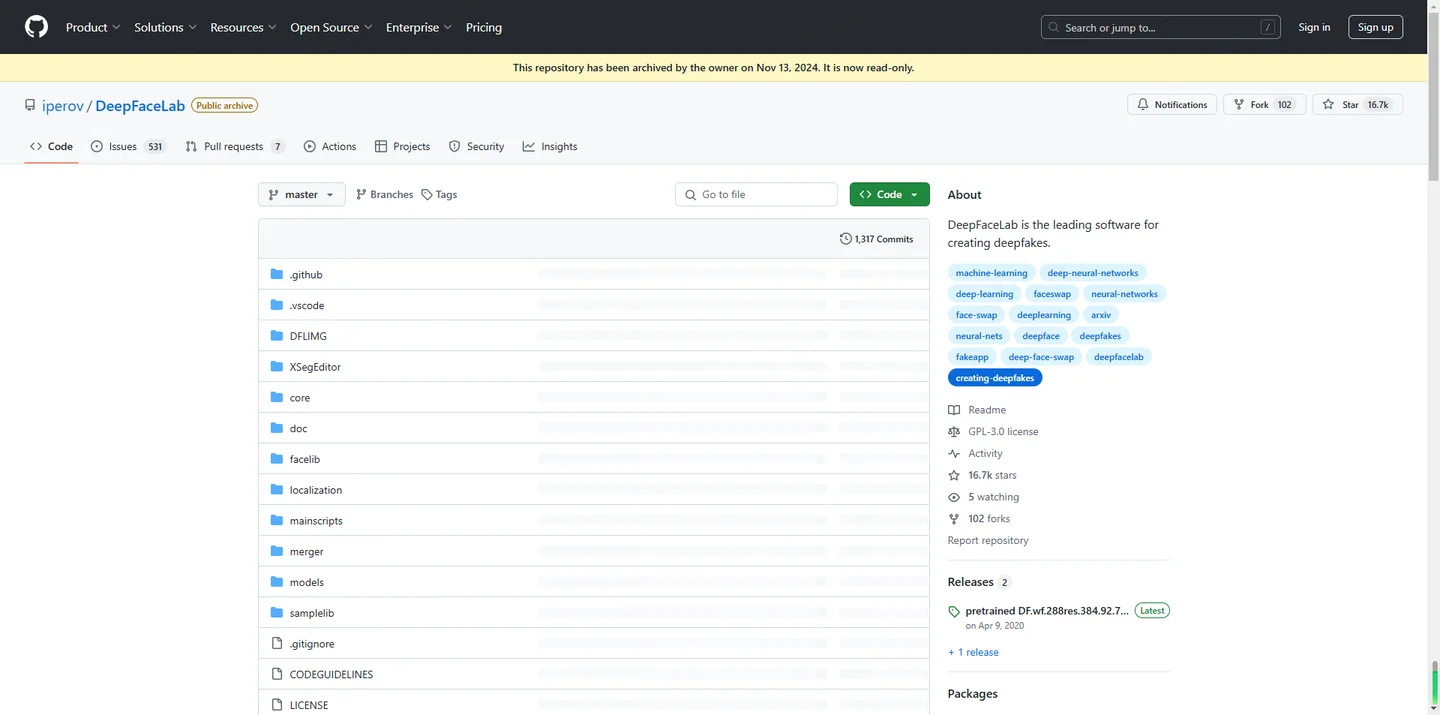Open the DeepFaceLab repository title link

click(140, 105)
